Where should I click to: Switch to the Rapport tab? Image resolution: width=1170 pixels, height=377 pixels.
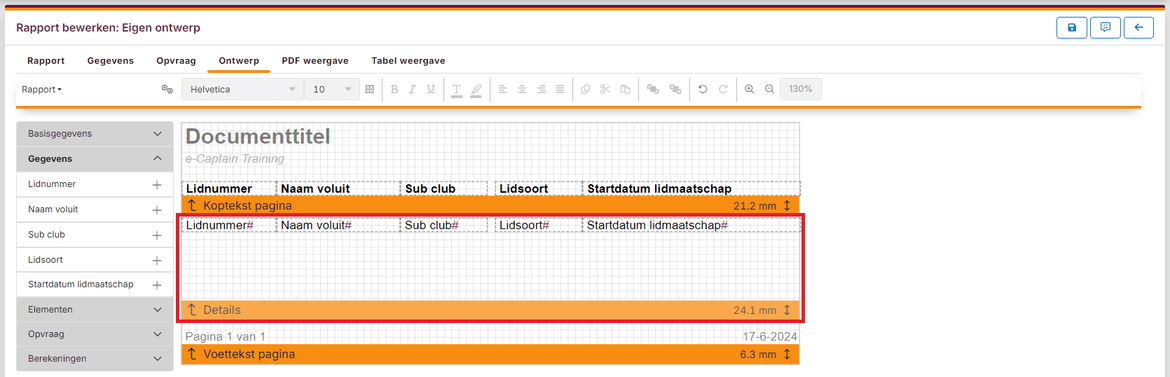[x=46, y=60]
